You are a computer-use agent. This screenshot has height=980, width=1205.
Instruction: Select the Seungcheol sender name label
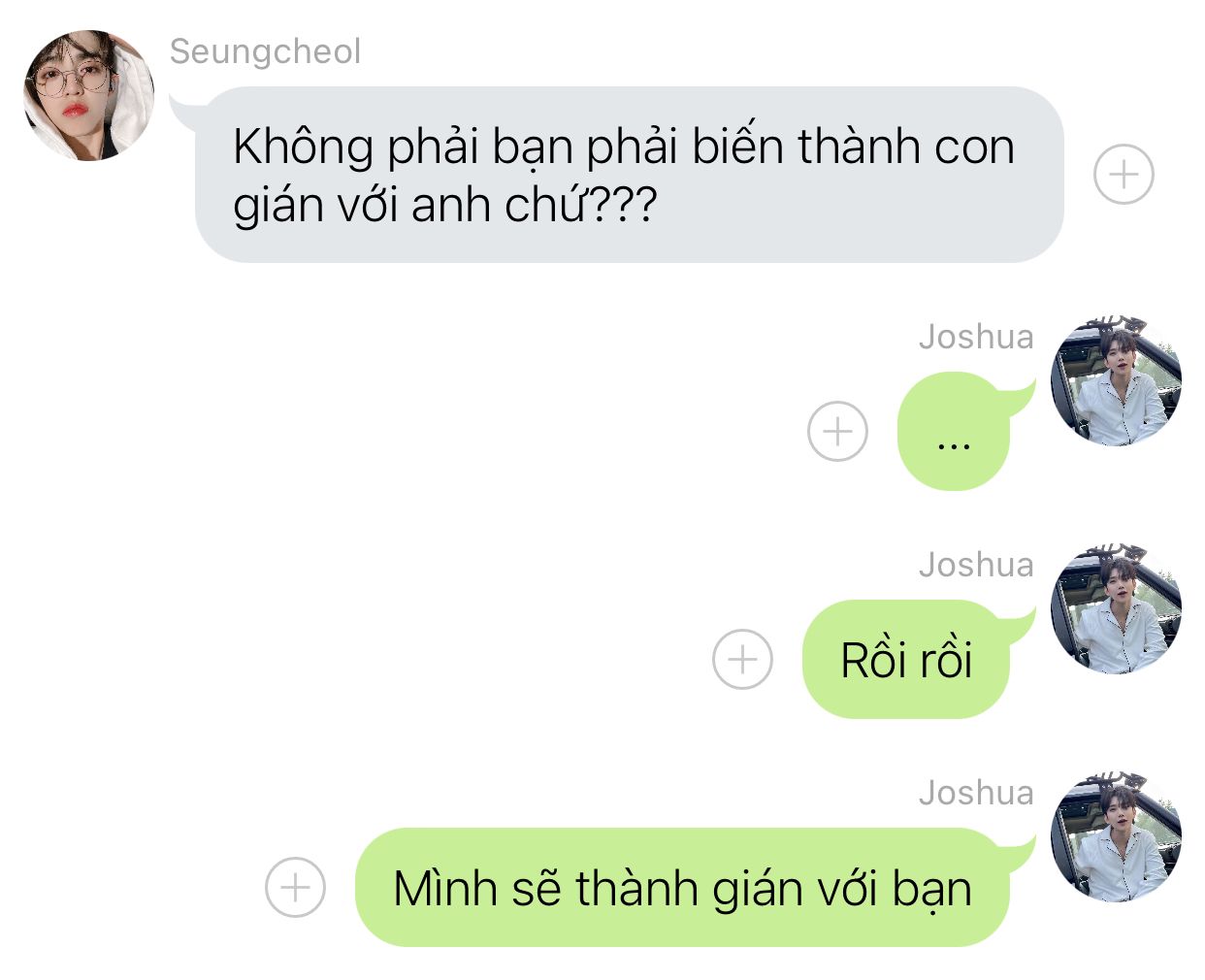(x=265, y=51)
